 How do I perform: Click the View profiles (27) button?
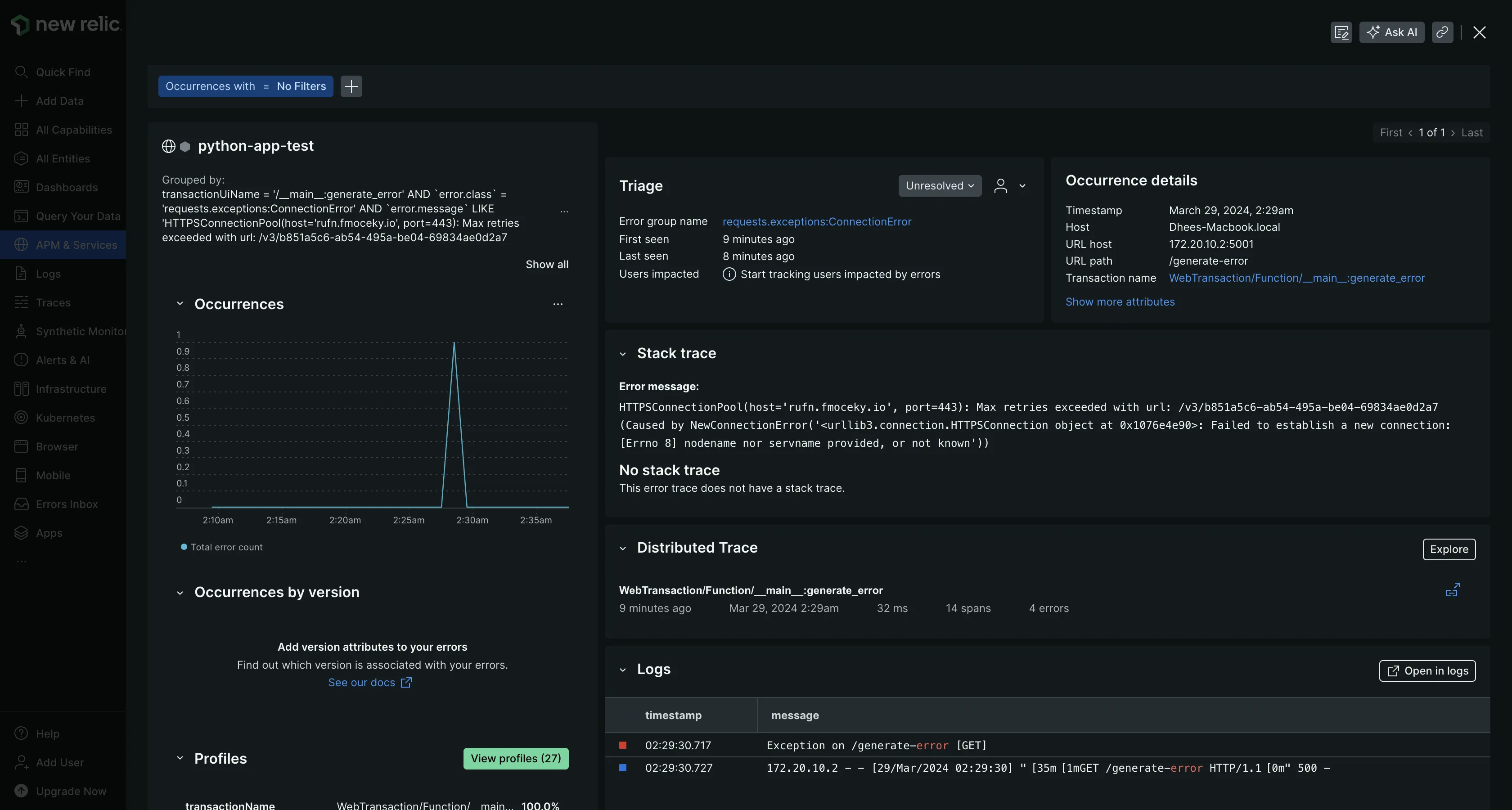[x=515, y=758]
